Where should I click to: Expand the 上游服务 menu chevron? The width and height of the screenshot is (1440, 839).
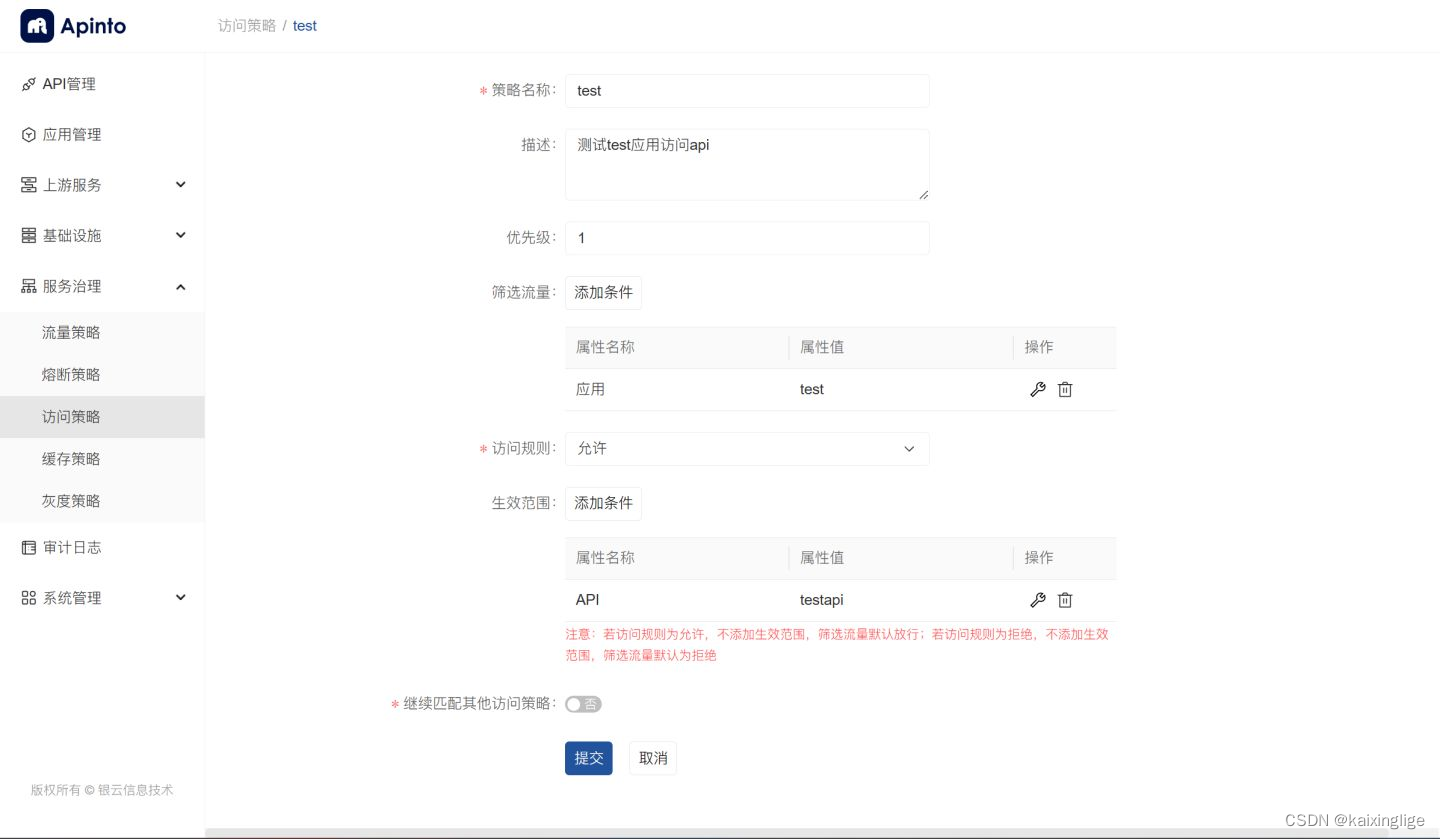tap(181, 185)
